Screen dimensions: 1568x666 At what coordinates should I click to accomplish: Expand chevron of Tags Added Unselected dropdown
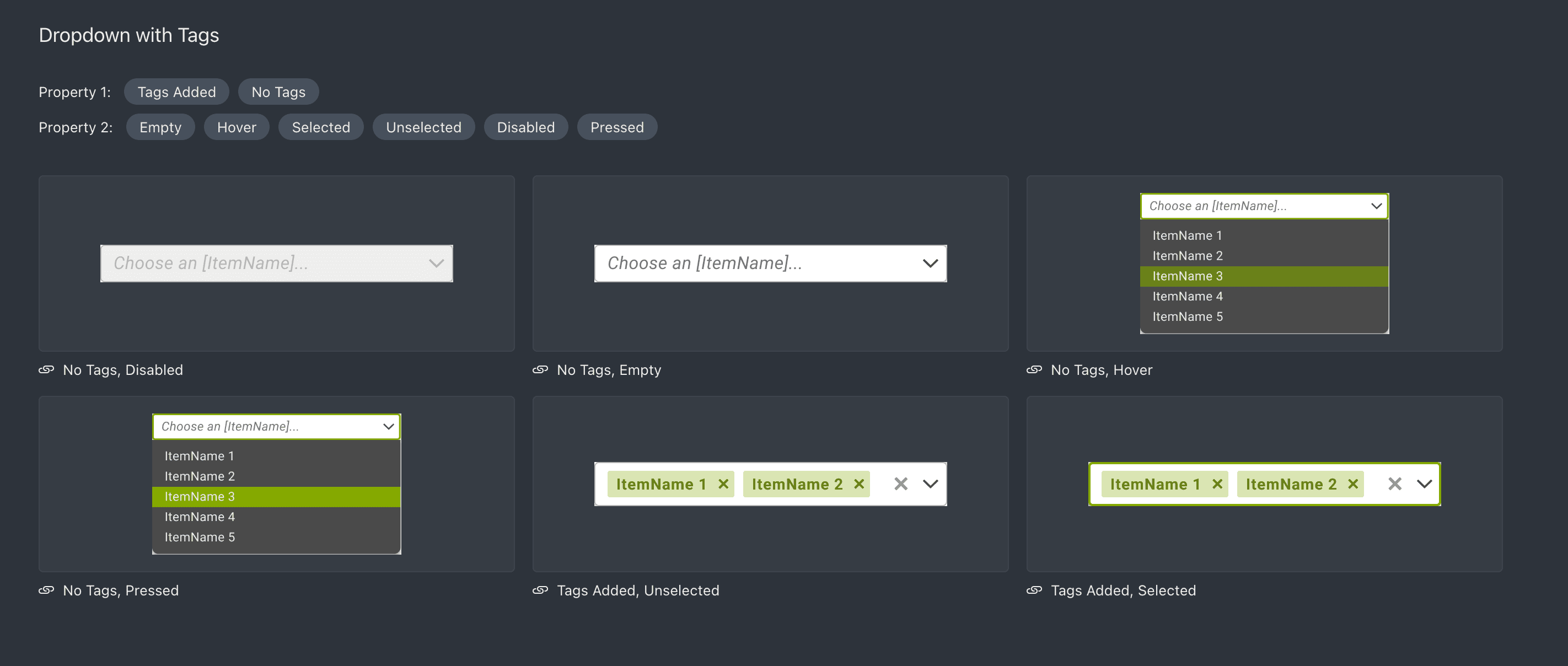pyautogui.click(x=931, y=484)
